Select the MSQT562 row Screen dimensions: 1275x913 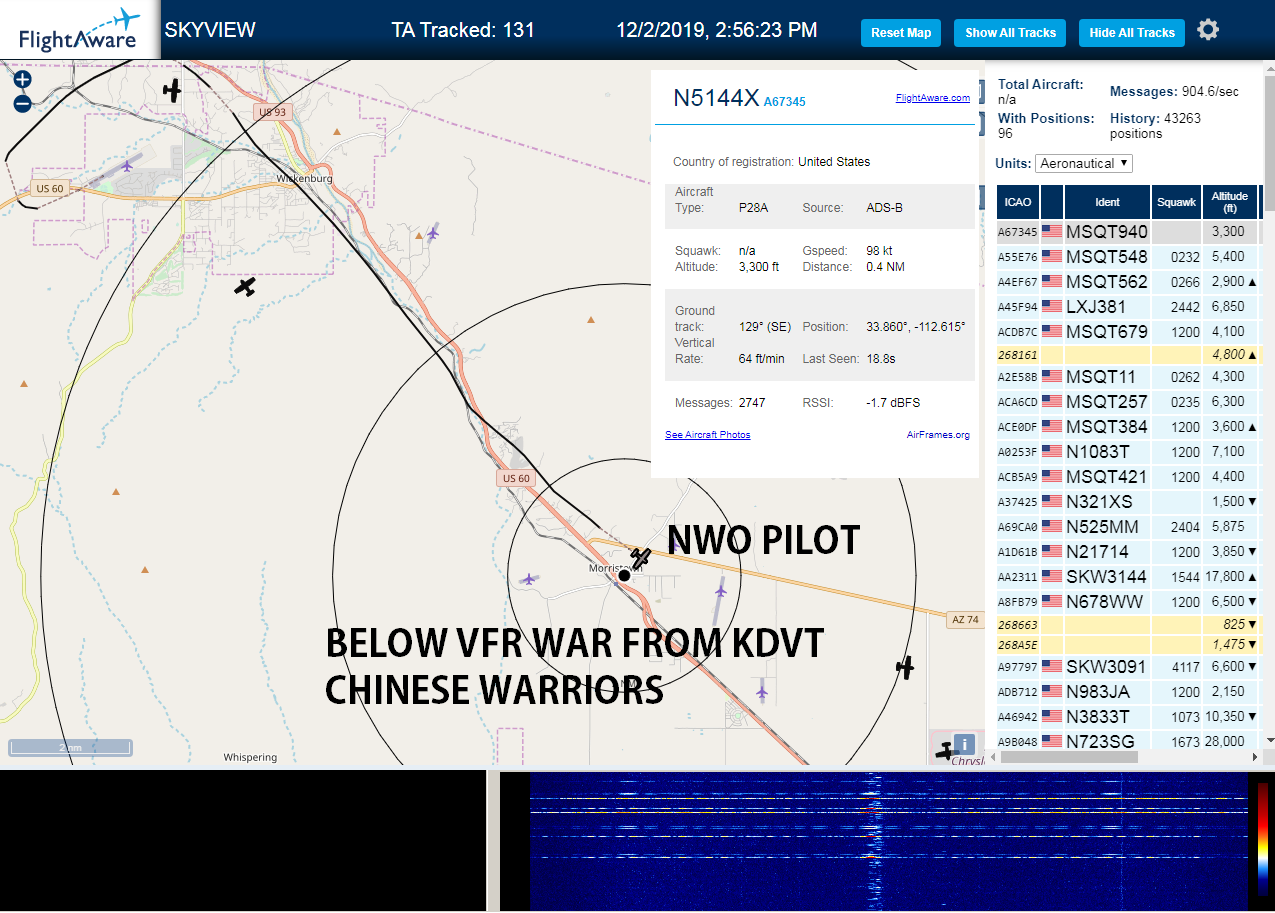(x=1128, y=282)
